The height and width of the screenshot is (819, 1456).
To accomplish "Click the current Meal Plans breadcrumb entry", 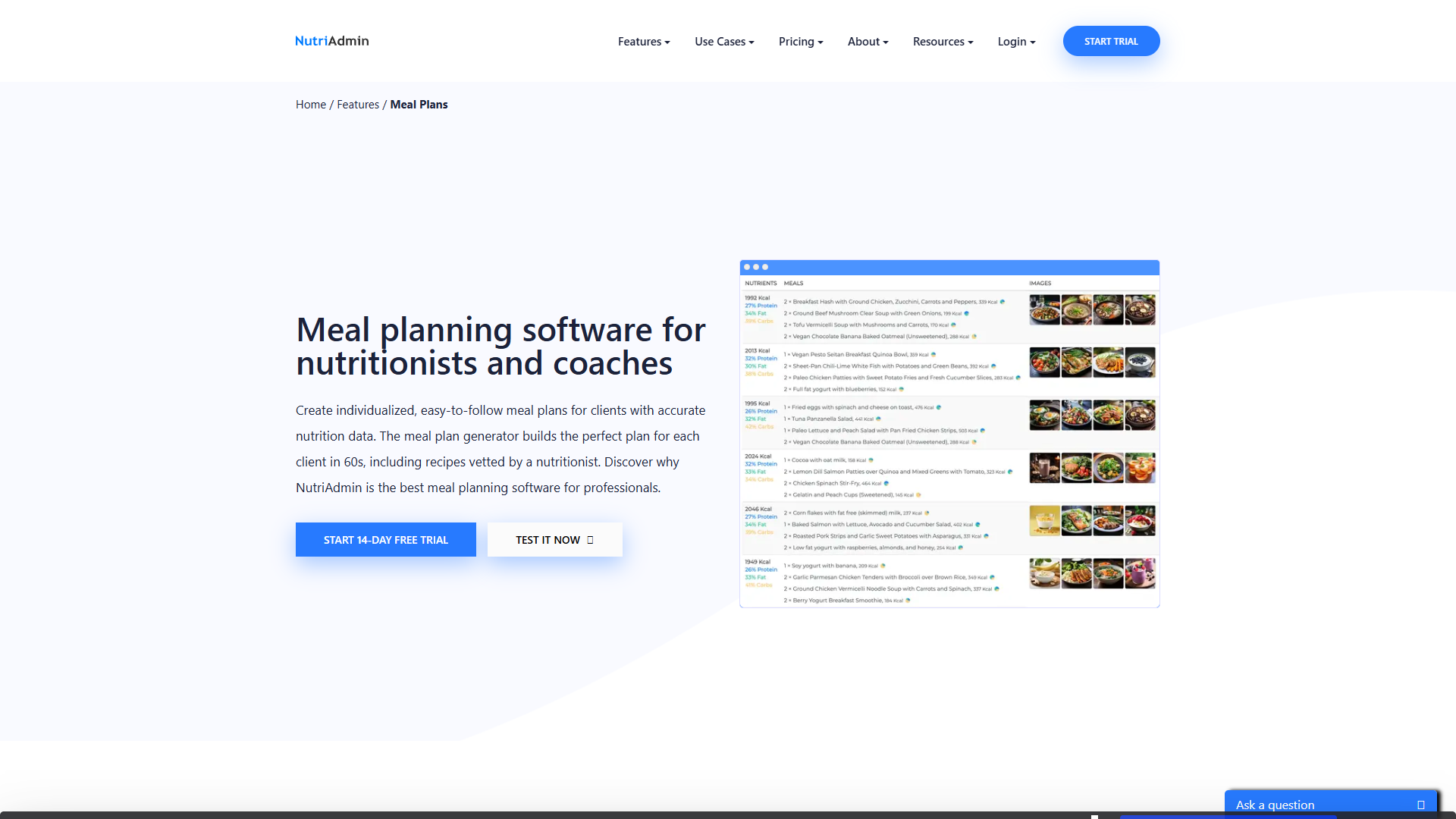I will coord(419,105).
